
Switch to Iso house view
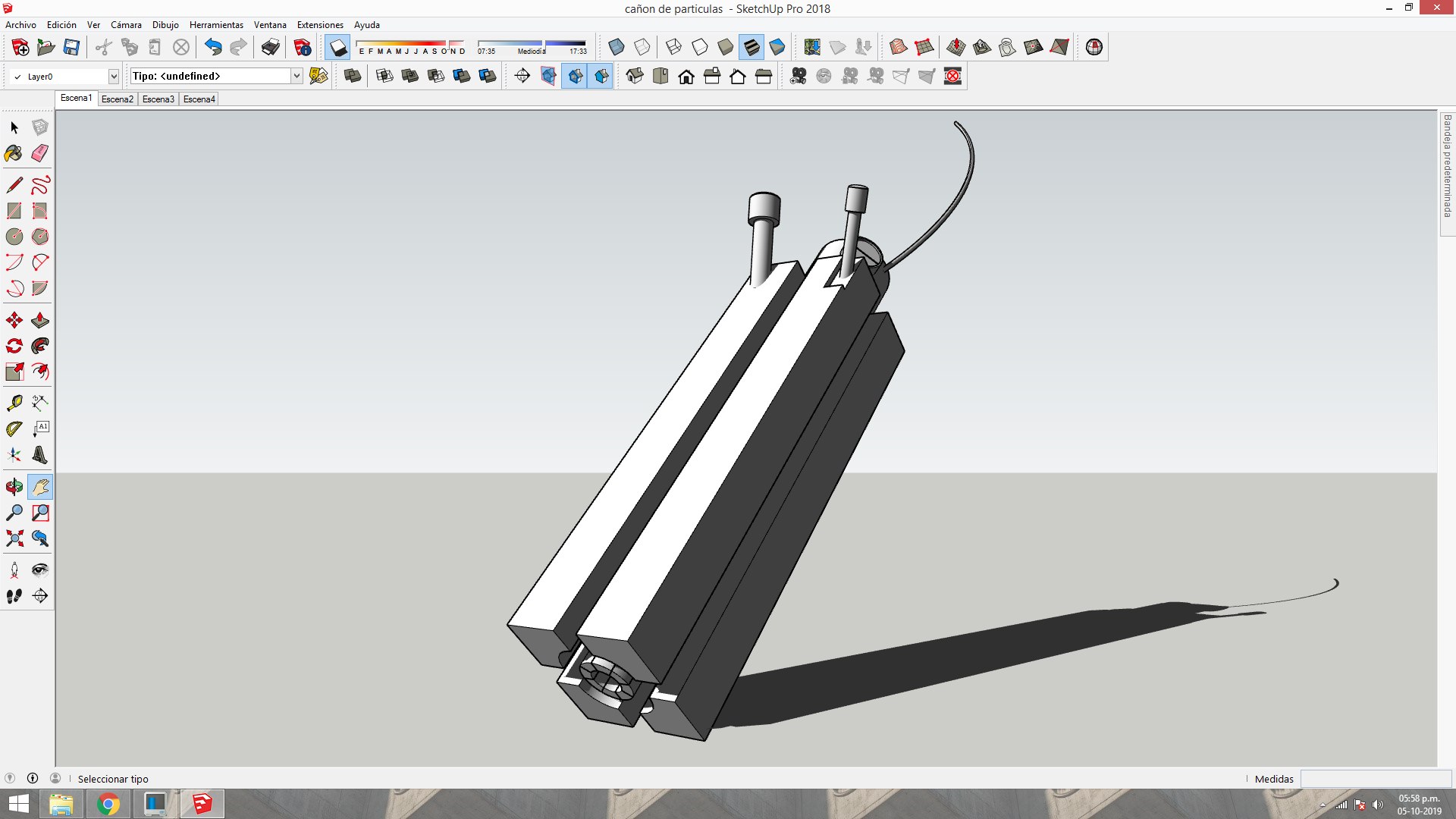(x=635, y=76)
